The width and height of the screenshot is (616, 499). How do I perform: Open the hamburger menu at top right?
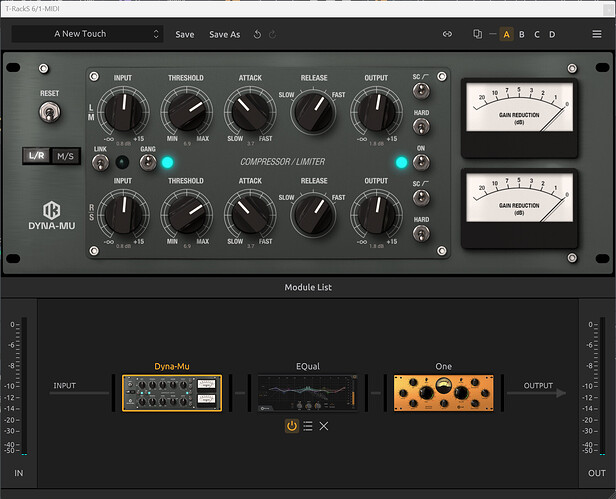pos(597,34)
